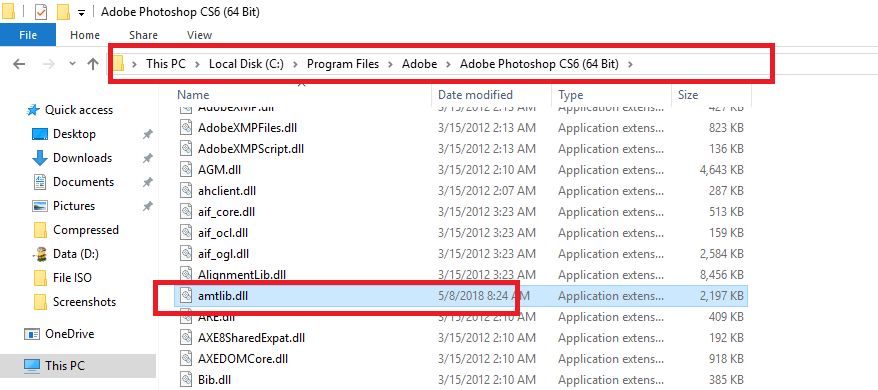Open the View ribbon tab
This screenshot has height=390, width=878.
pos(199,35)
